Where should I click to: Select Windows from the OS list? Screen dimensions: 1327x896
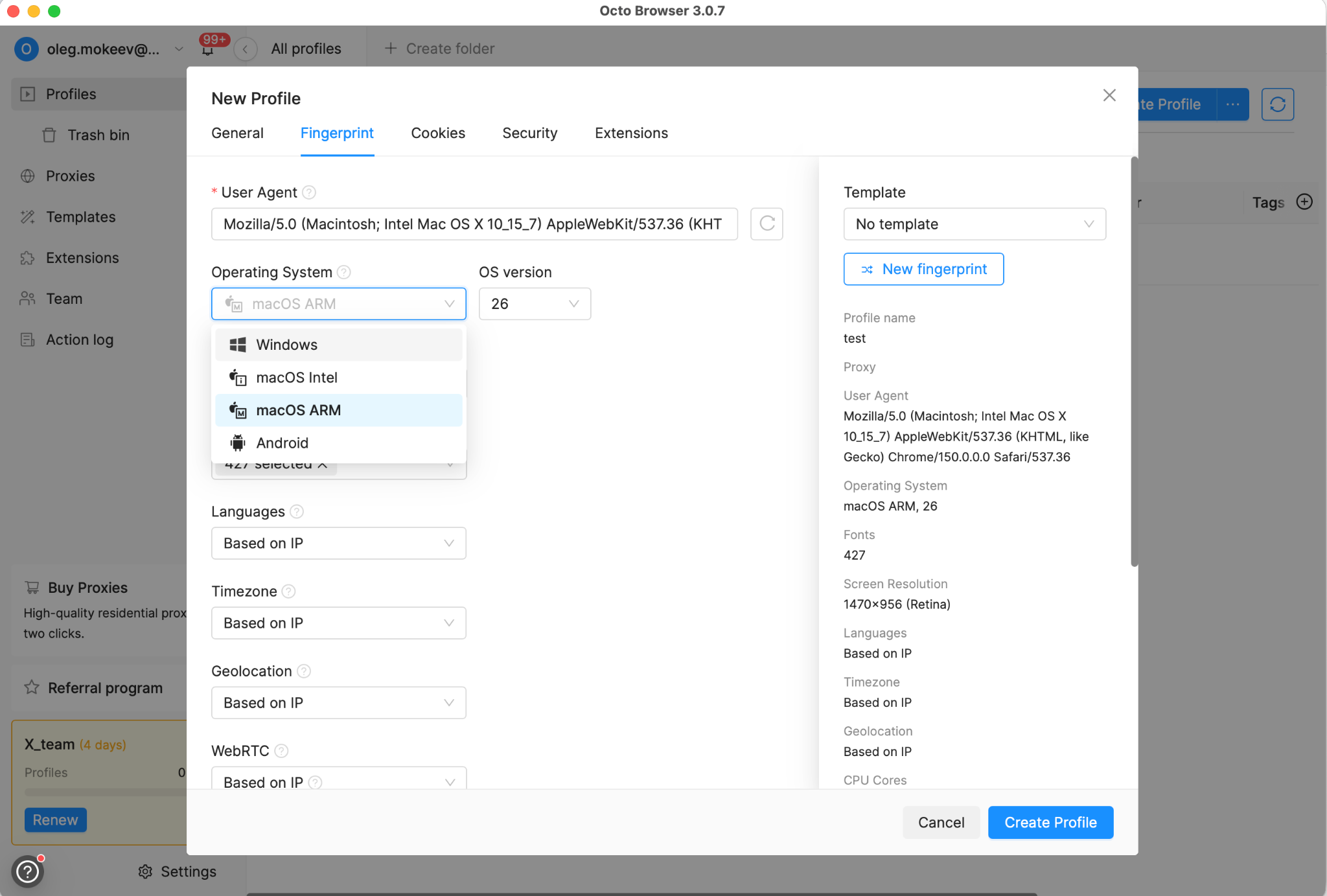pos(339,345)
